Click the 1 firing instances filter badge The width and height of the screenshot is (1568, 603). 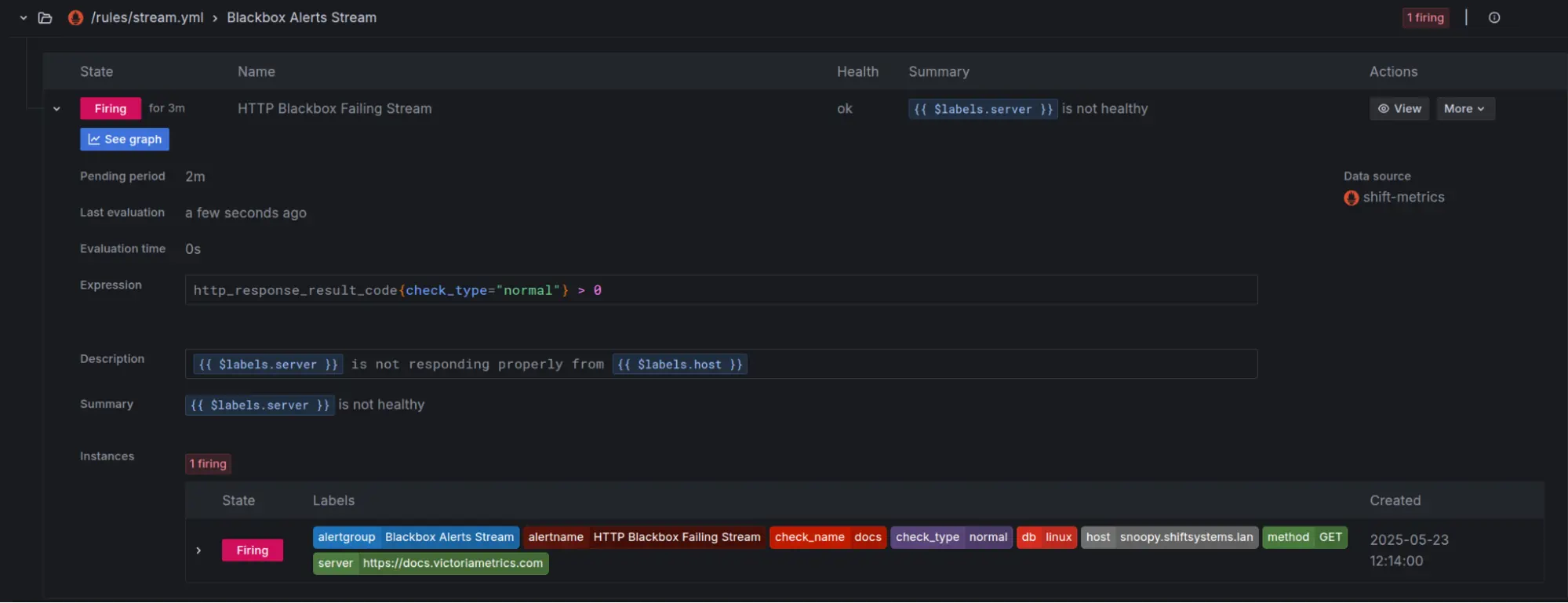pos(208,463)
